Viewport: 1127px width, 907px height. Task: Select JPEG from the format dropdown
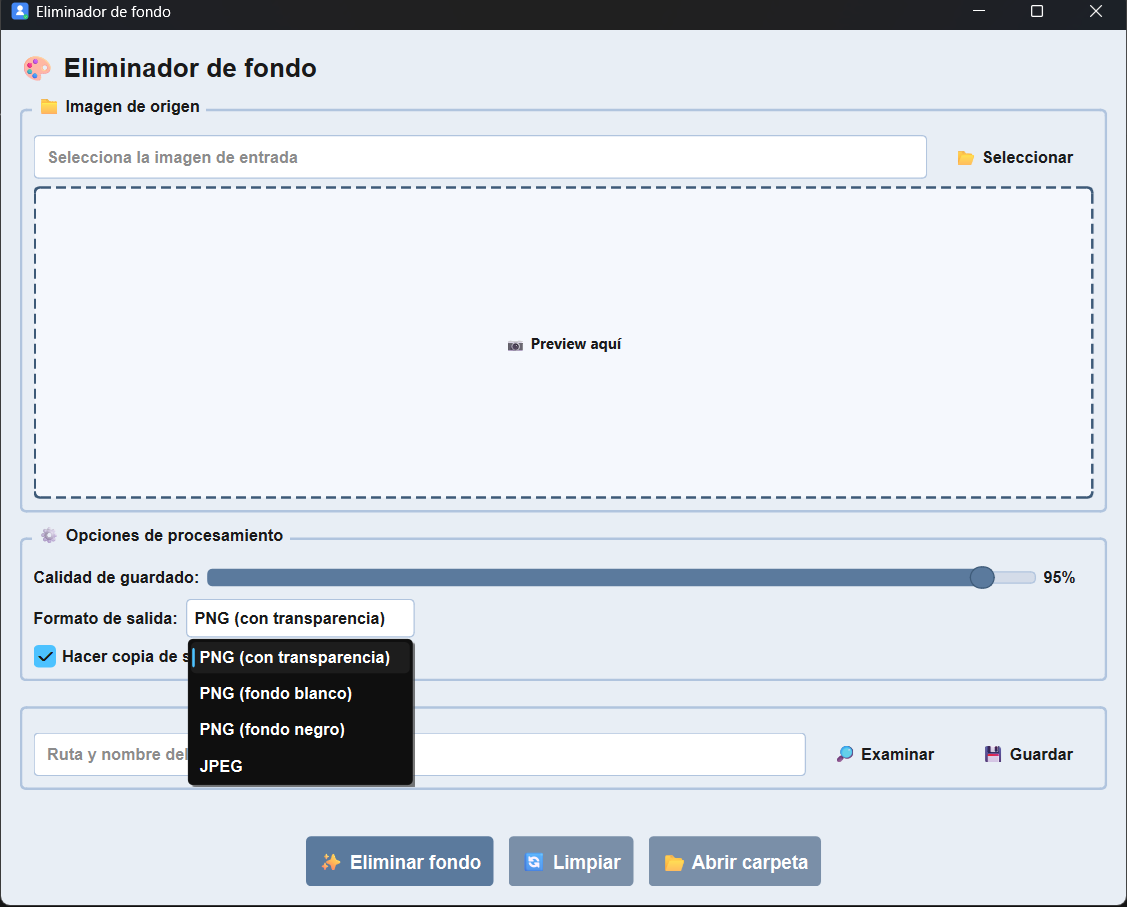(221, 766)
